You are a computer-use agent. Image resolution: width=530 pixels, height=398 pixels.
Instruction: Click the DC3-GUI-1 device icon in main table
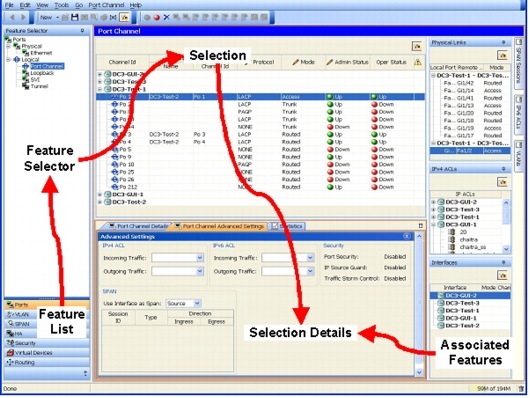pyautogui.click(x=107, y=194)
